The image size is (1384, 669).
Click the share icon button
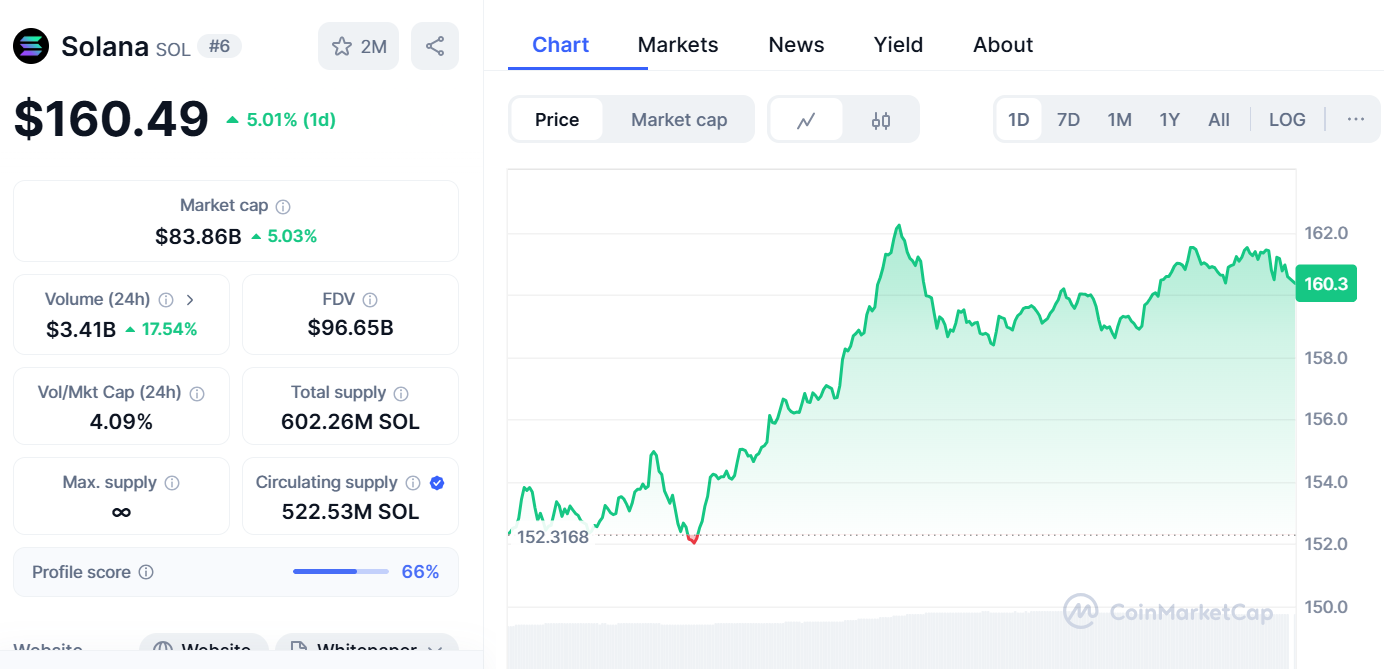[x=435, y=46]
